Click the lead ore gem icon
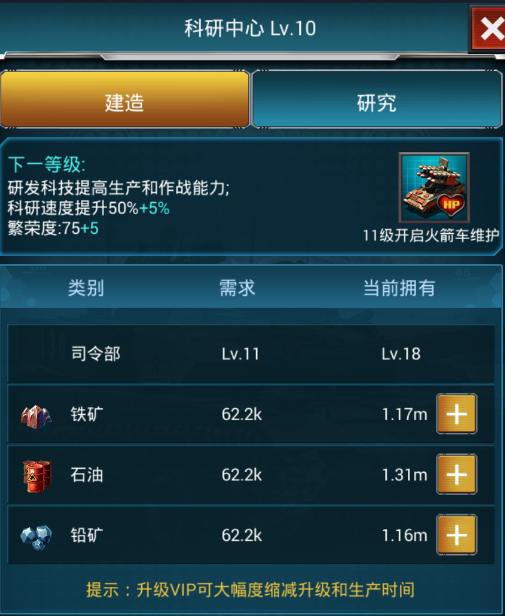 click(36, 537)
